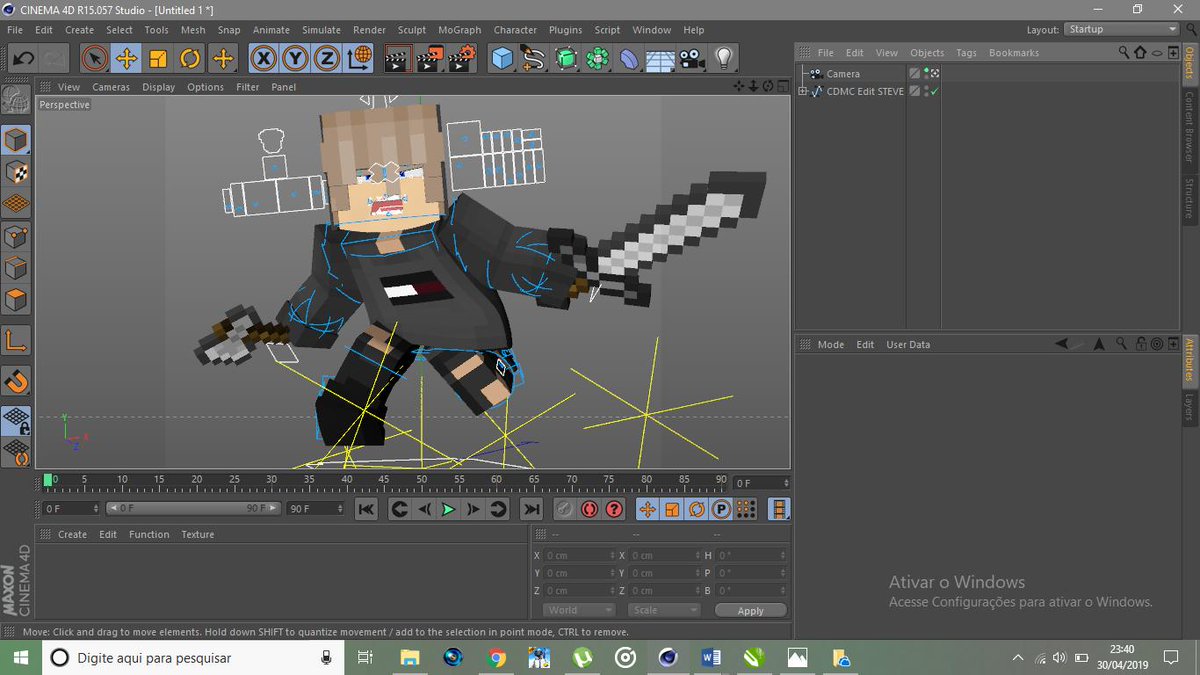Click the Play Forwards button
1200x675 pixels.
point(448,510)
